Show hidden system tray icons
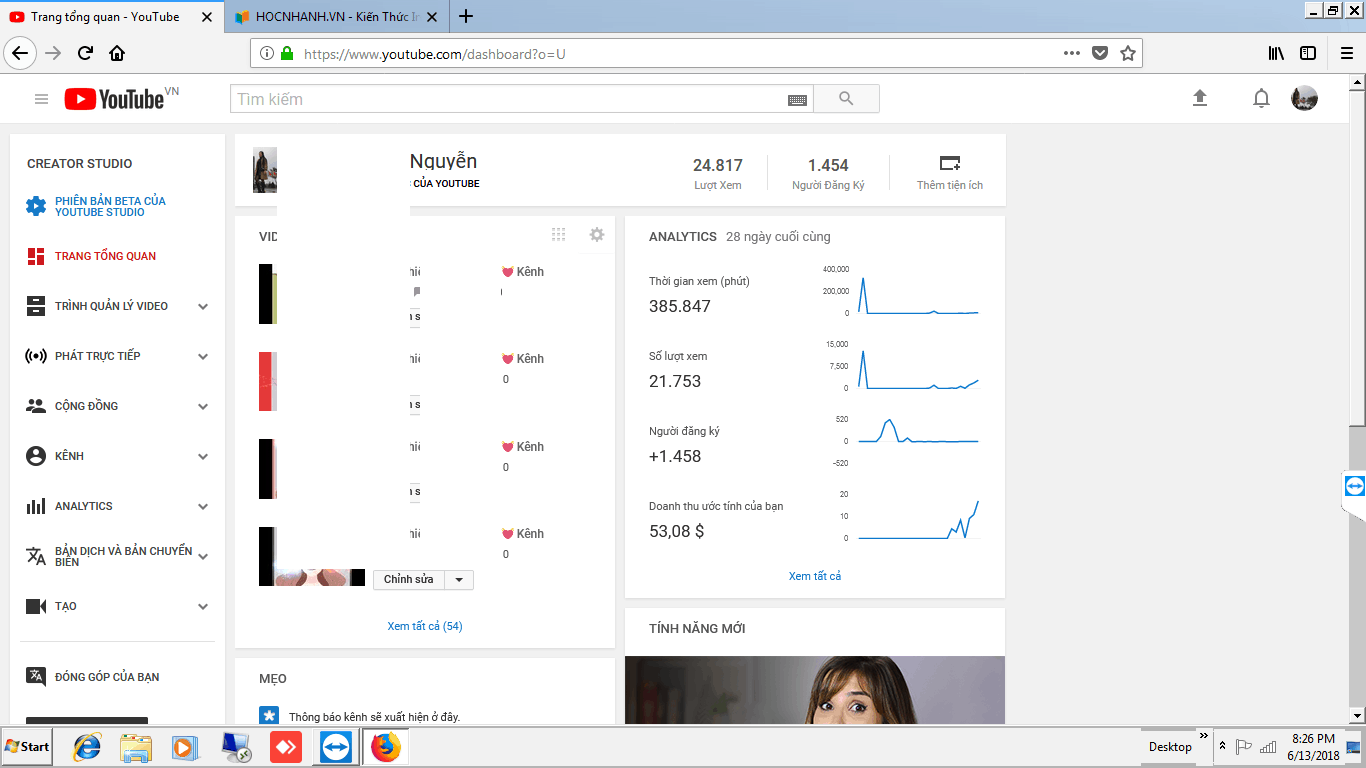 1222,746
